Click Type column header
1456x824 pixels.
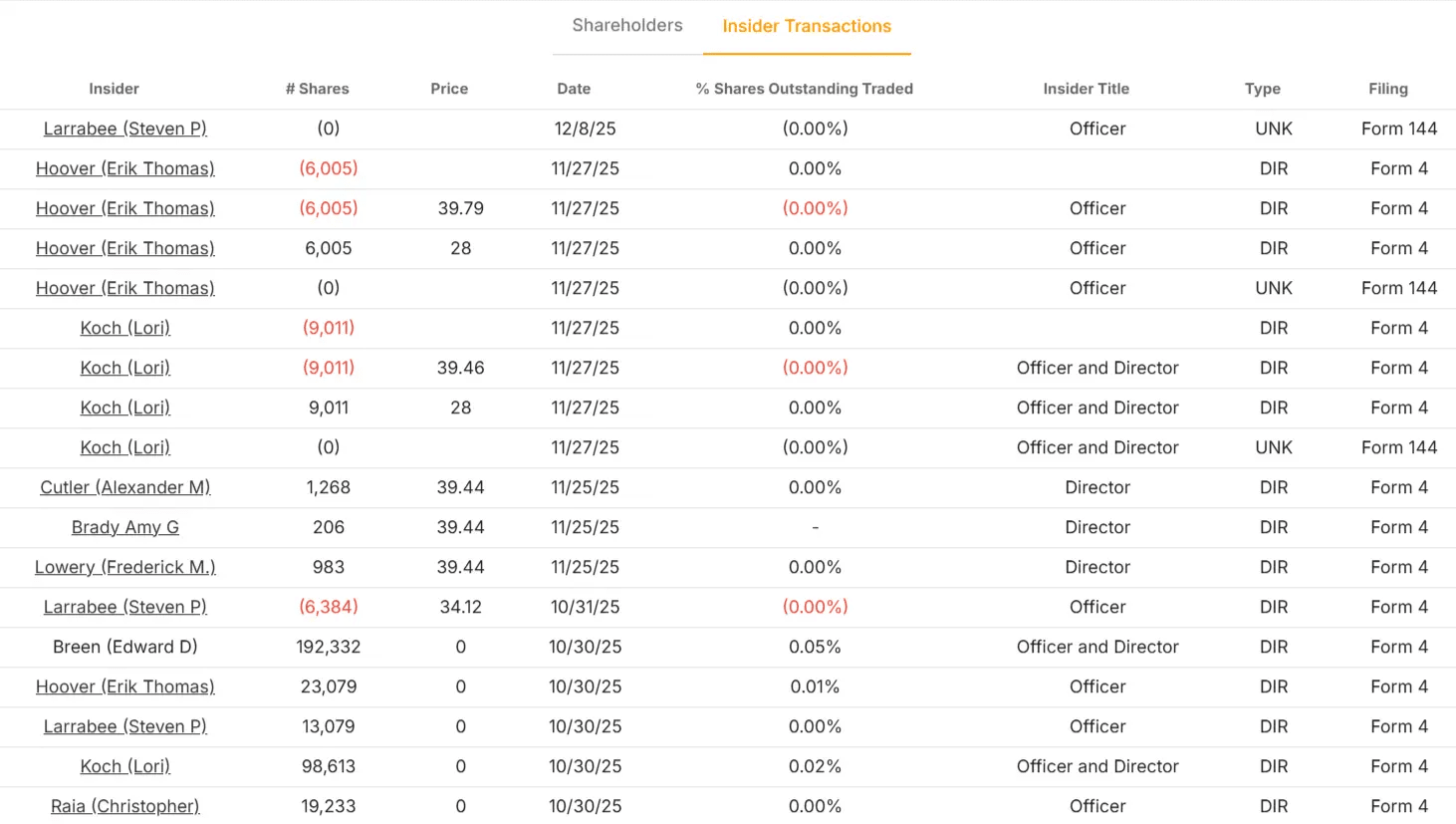pyautogui.click(x=1263, y=89)
